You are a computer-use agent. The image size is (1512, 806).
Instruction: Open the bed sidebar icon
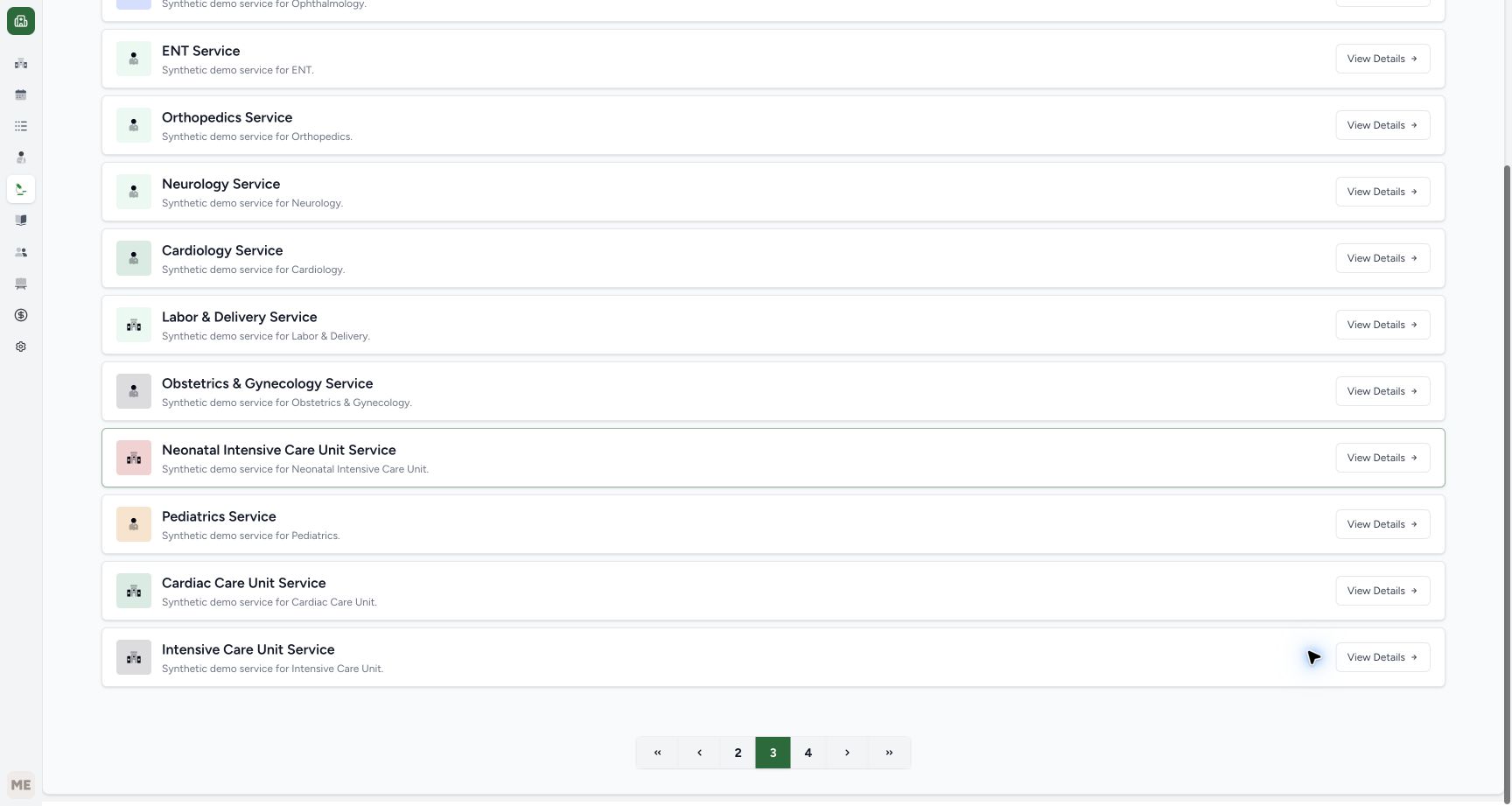click(21, 284)
